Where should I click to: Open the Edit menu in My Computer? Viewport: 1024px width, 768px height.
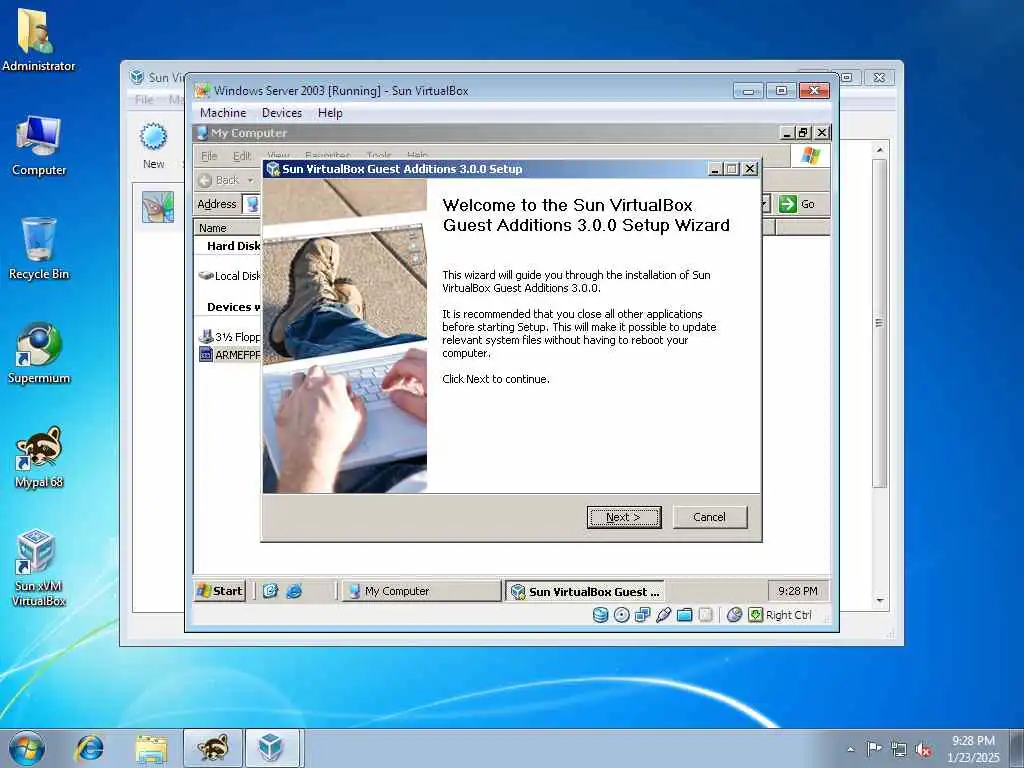pos(242,155)
